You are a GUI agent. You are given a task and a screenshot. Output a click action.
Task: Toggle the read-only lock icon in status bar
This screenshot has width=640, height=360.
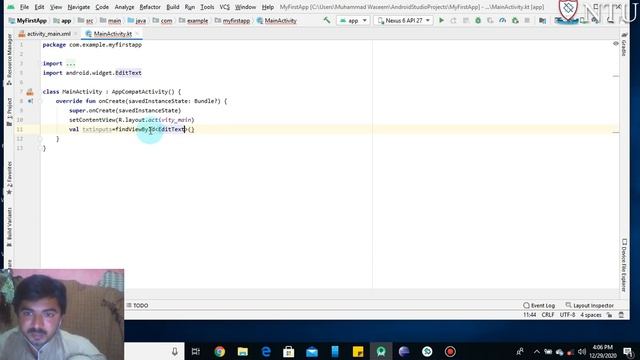[x=609, y=315]
